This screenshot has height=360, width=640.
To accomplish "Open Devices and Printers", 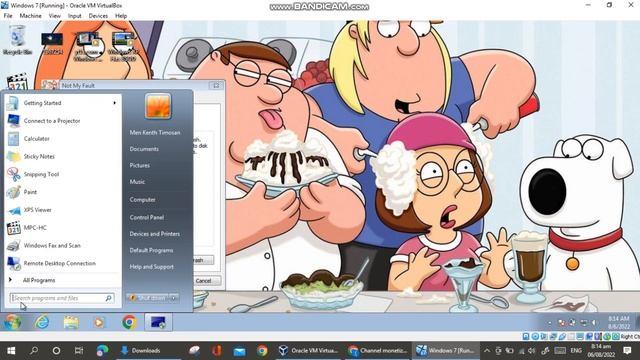I will tap(155, 234).
